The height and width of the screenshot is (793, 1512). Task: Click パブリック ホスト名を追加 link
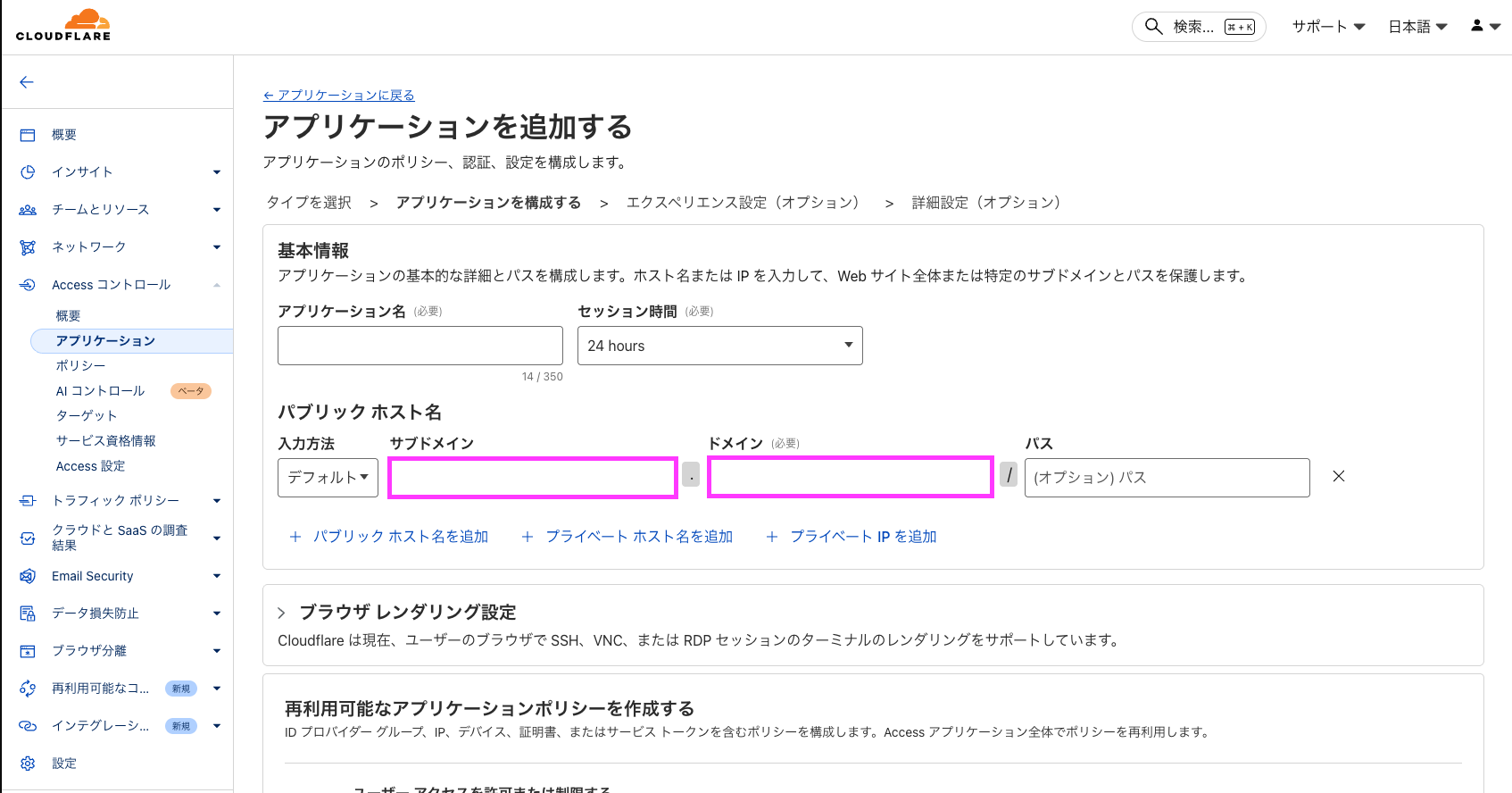pyautogui.click(x=401, y=537)
